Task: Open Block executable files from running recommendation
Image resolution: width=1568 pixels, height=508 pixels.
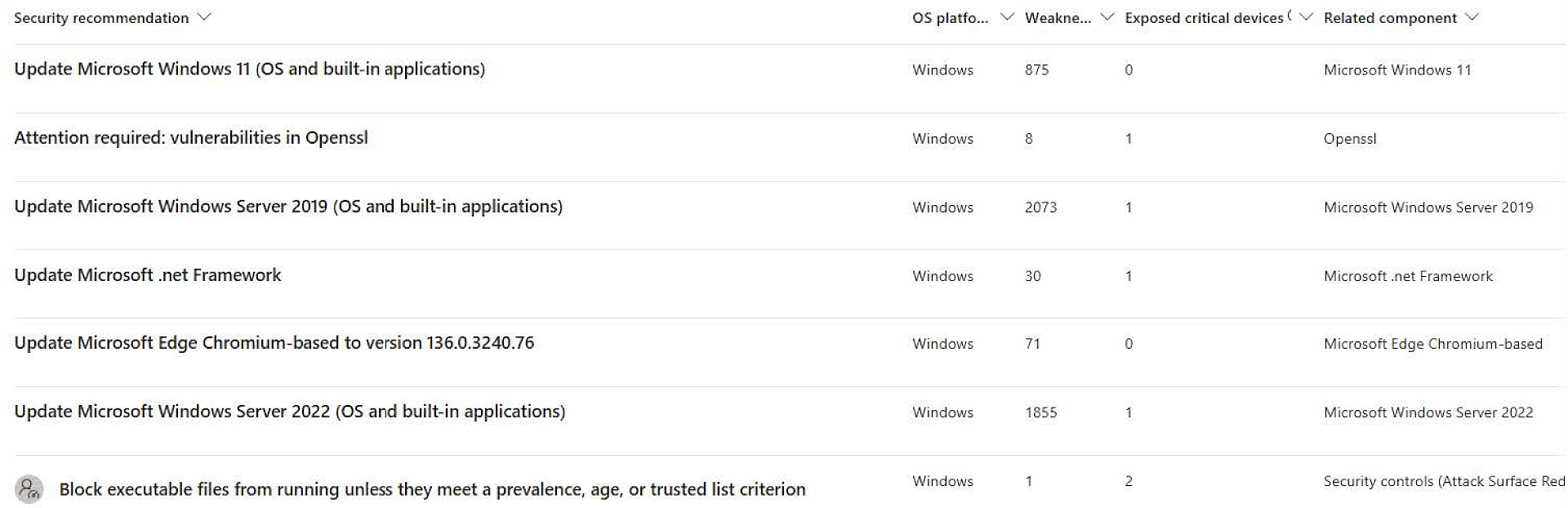Action: 432,489
